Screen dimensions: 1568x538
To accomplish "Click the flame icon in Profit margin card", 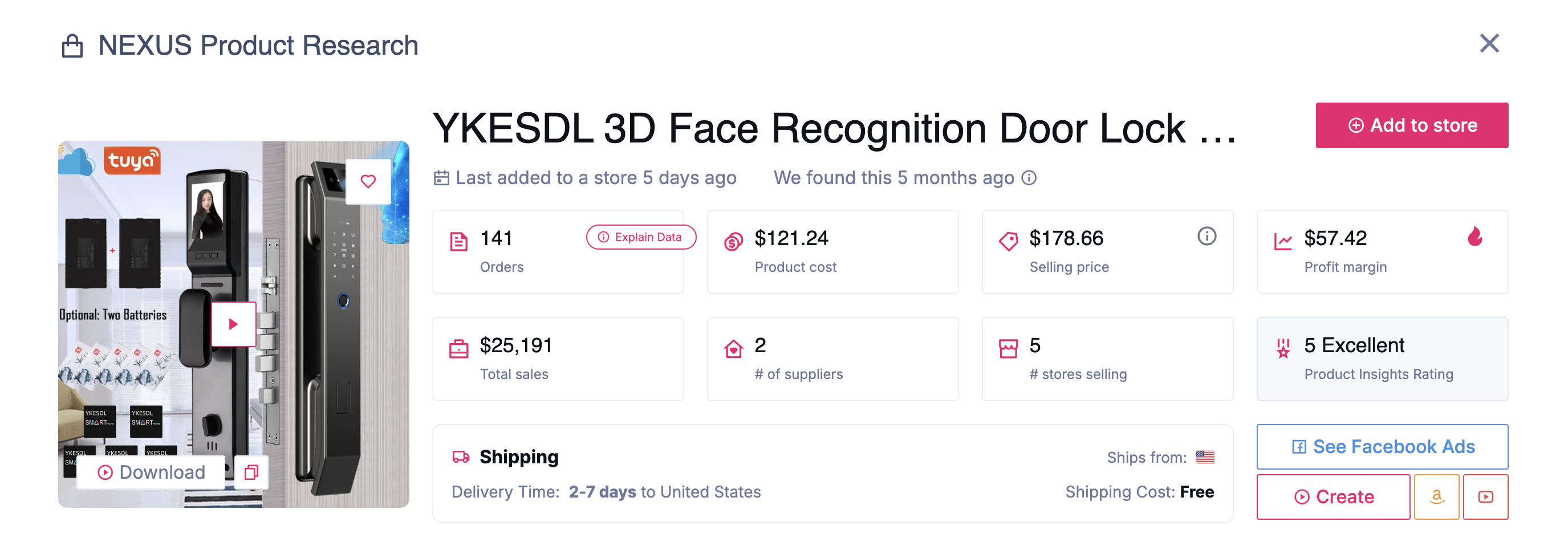I will click(x=1474, y=236).
